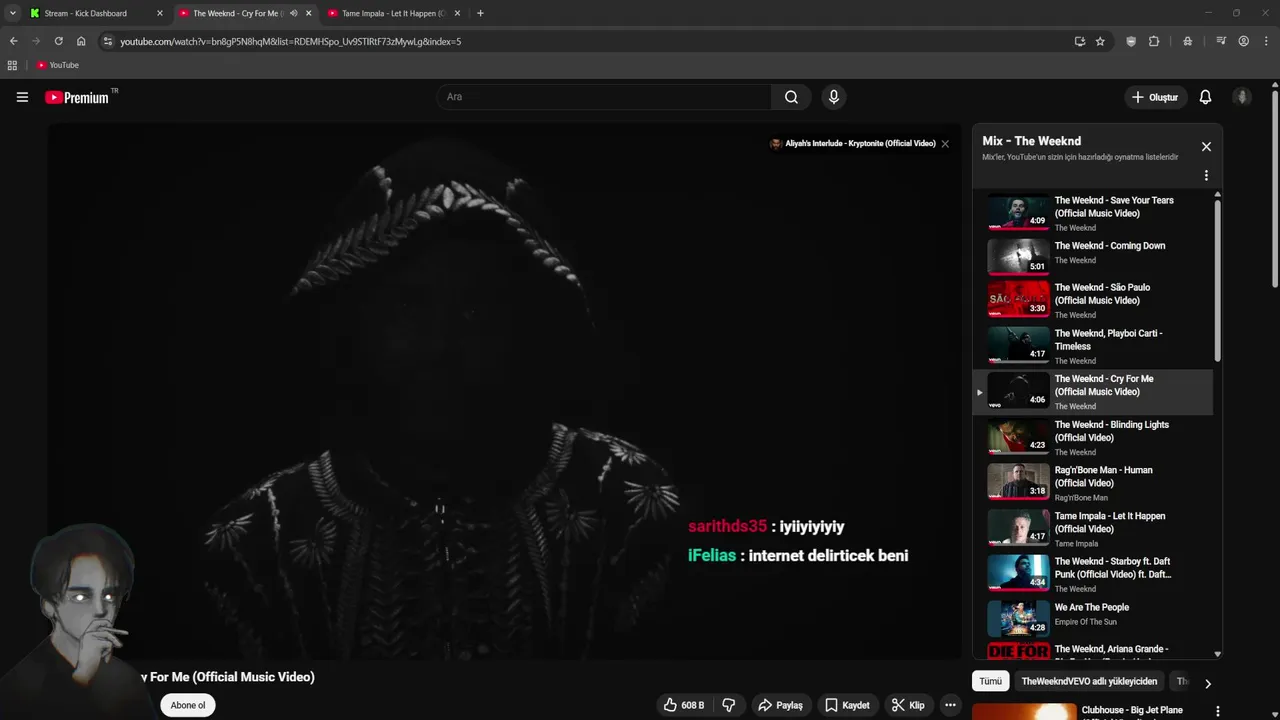Open Aliyah's Interlude - Kryptonite card link
The height and width of the screenshot is (720, 1280).
click(x=852, y=144)
